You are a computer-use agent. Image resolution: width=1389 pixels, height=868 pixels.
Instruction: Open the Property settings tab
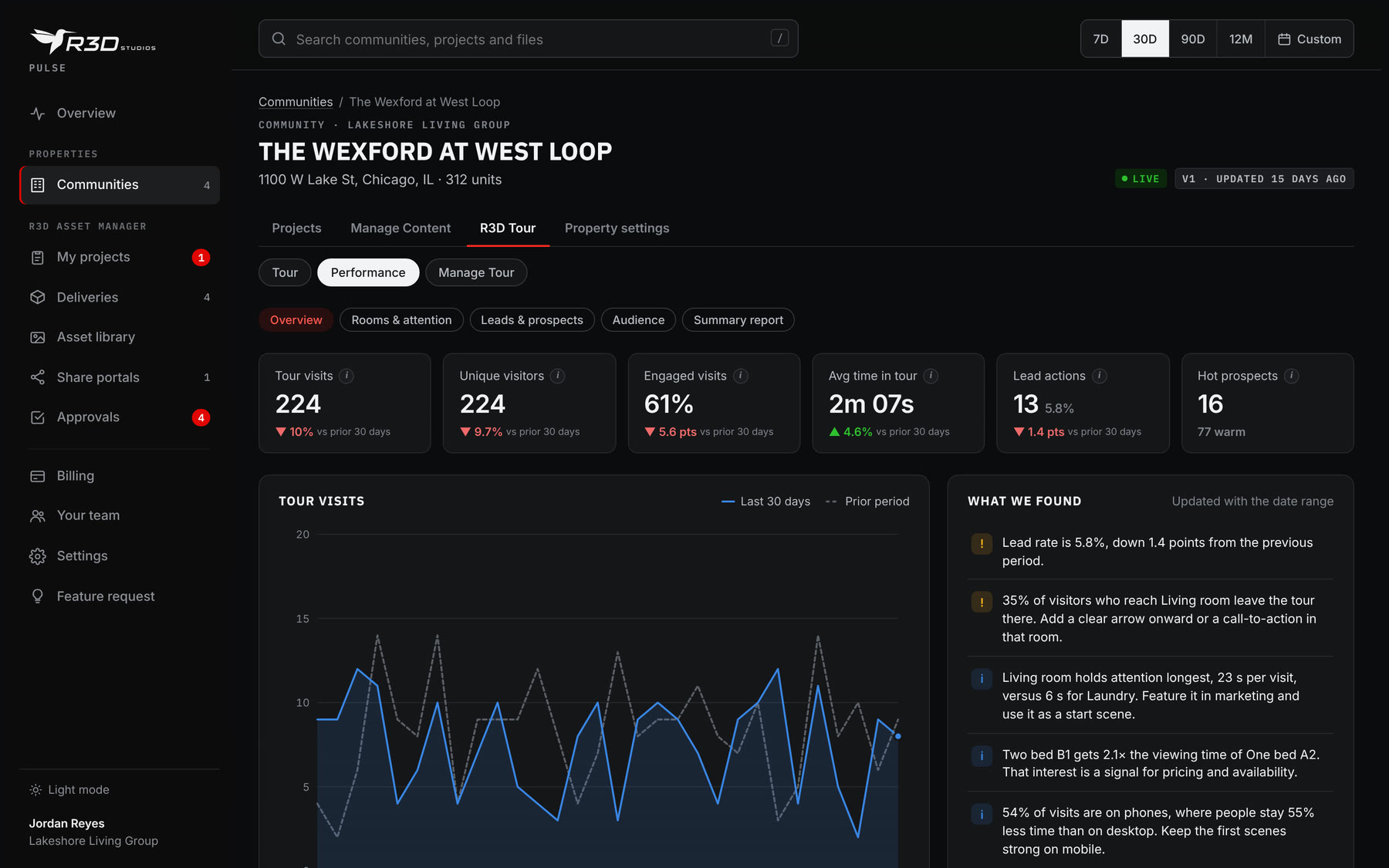tap(617, 228)
